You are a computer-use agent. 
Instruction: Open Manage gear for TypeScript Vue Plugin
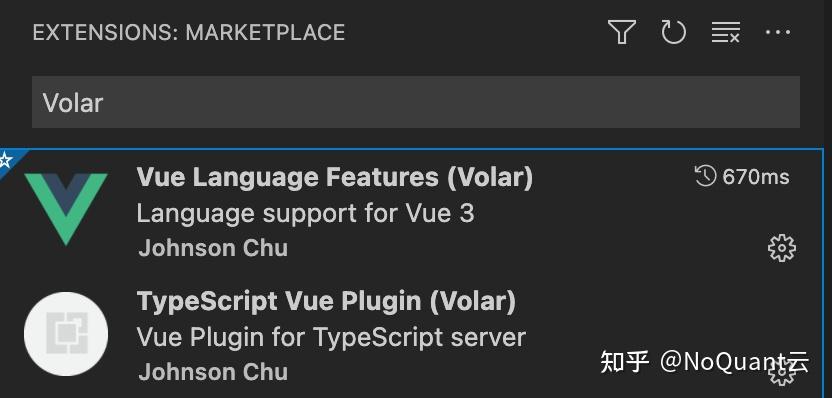click(782, 371)
